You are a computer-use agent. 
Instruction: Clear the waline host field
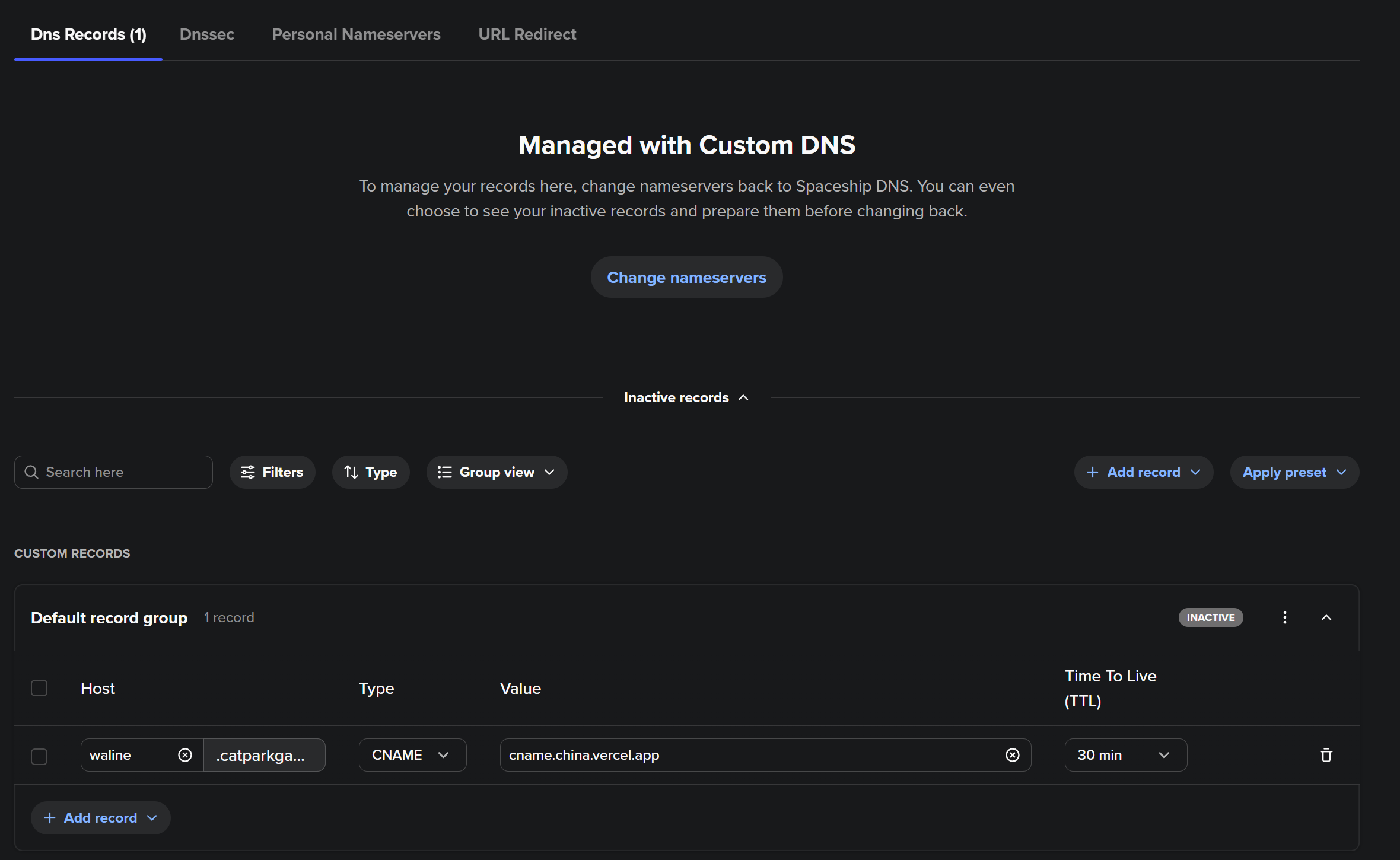[185, 755]
